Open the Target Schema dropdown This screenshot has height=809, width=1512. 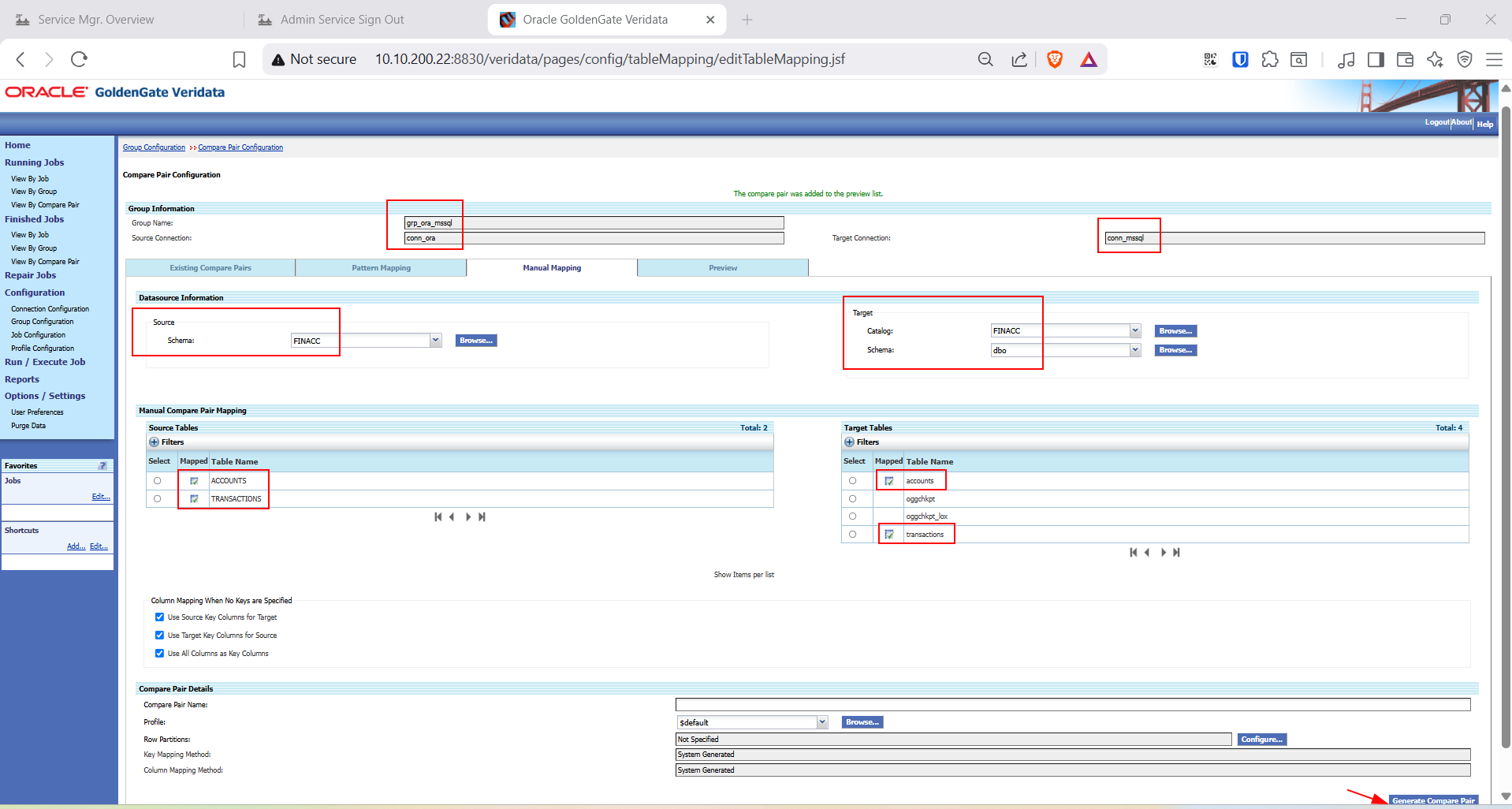tap(1135, 350)
